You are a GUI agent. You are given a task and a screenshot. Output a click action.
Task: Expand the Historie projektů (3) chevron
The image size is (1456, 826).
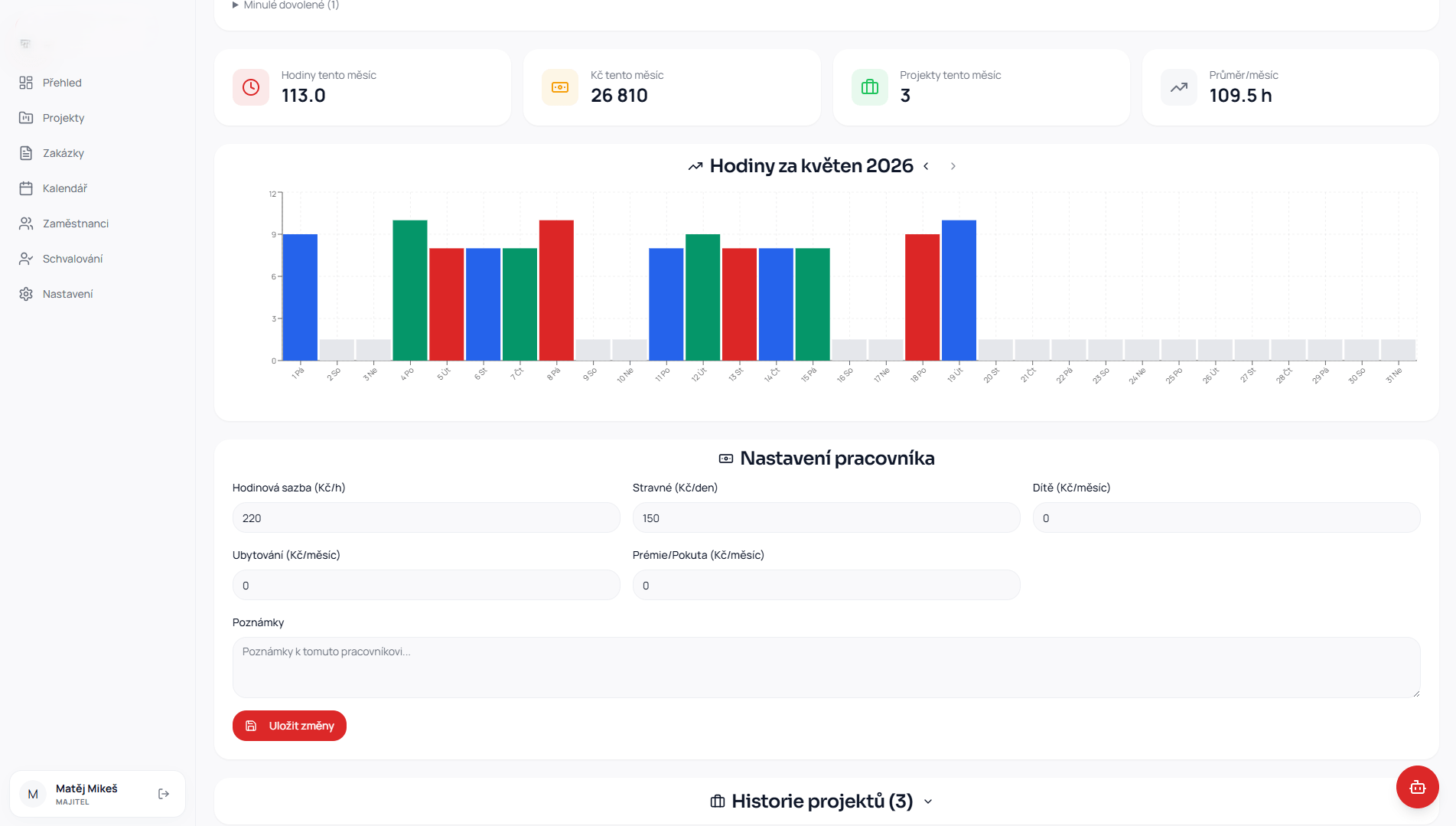pos(928,802)
